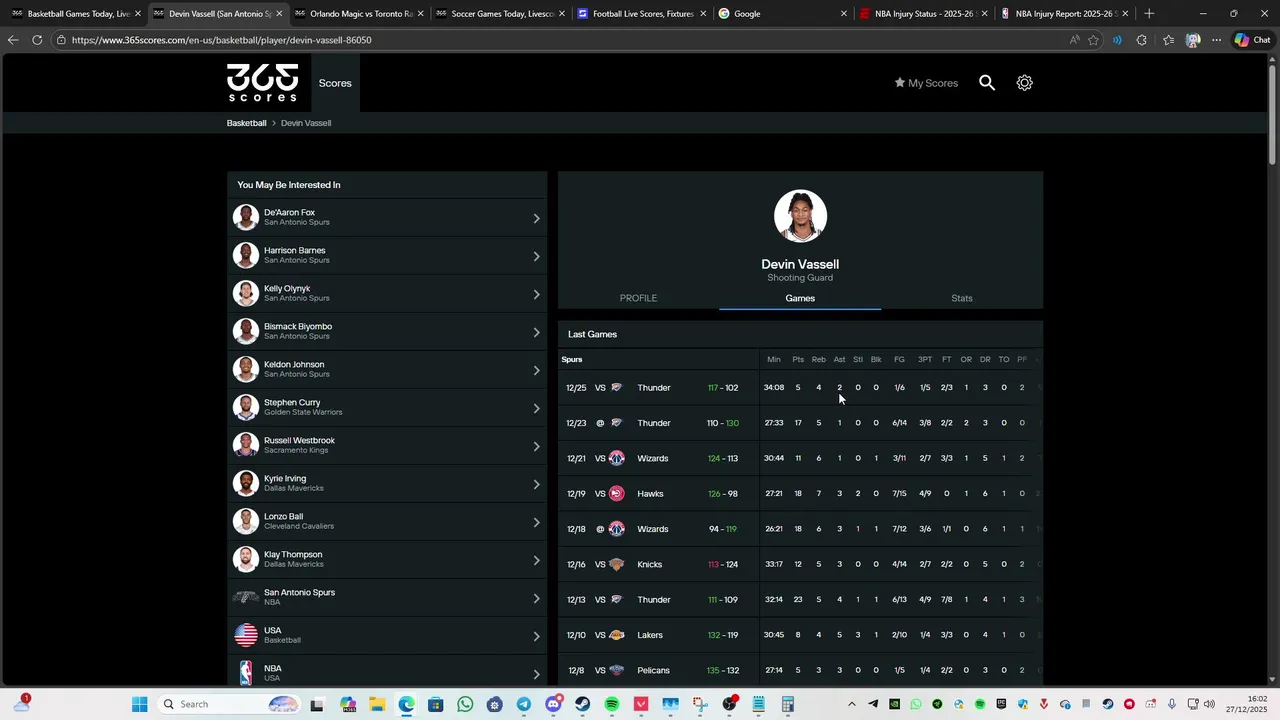Open Telegram from the taskbar
The image size is (1280, 720).
[x=524, y=704]
